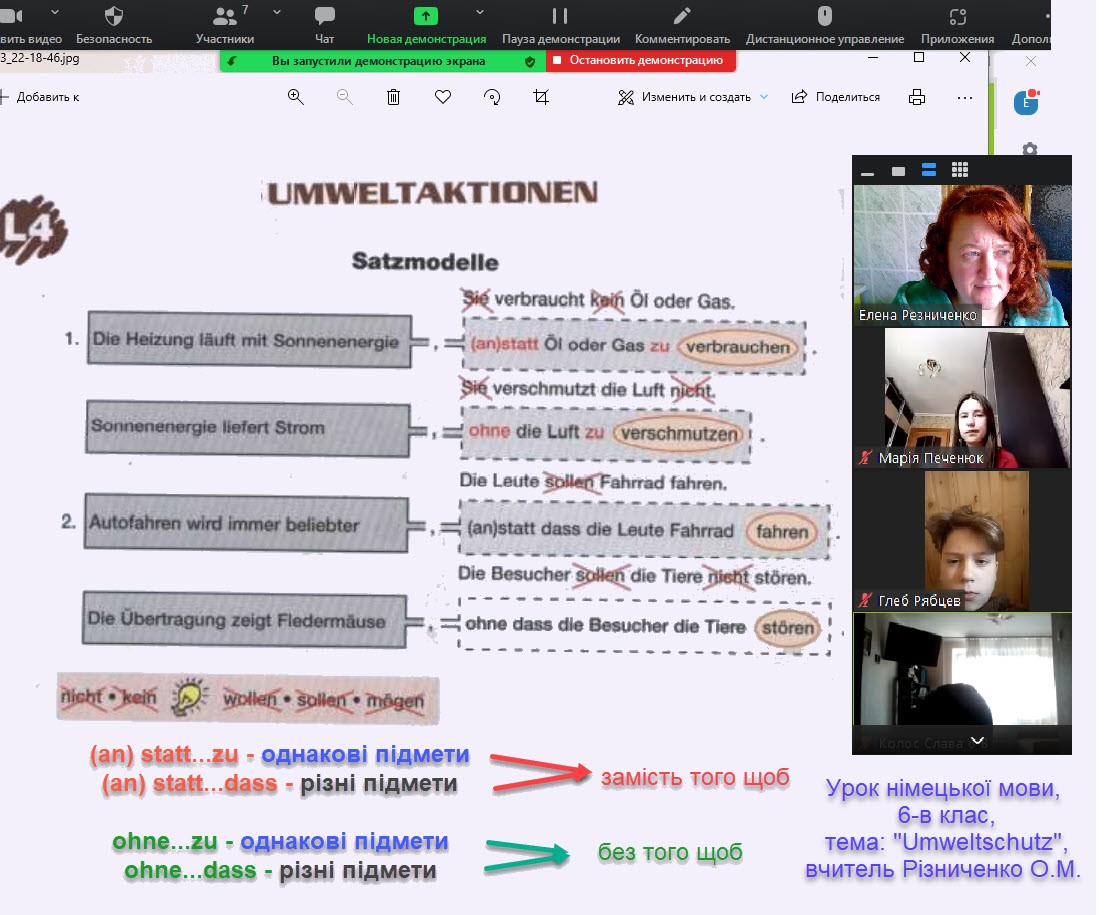Open the Безопасность shield icon

[114, 17]
